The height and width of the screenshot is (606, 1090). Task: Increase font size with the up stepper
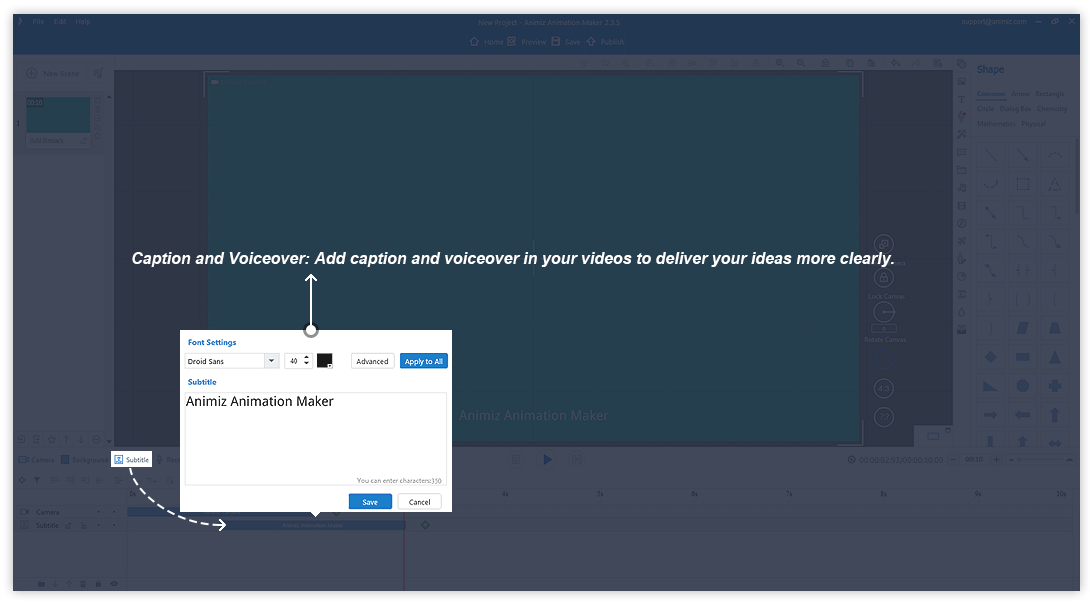(306, 357)
